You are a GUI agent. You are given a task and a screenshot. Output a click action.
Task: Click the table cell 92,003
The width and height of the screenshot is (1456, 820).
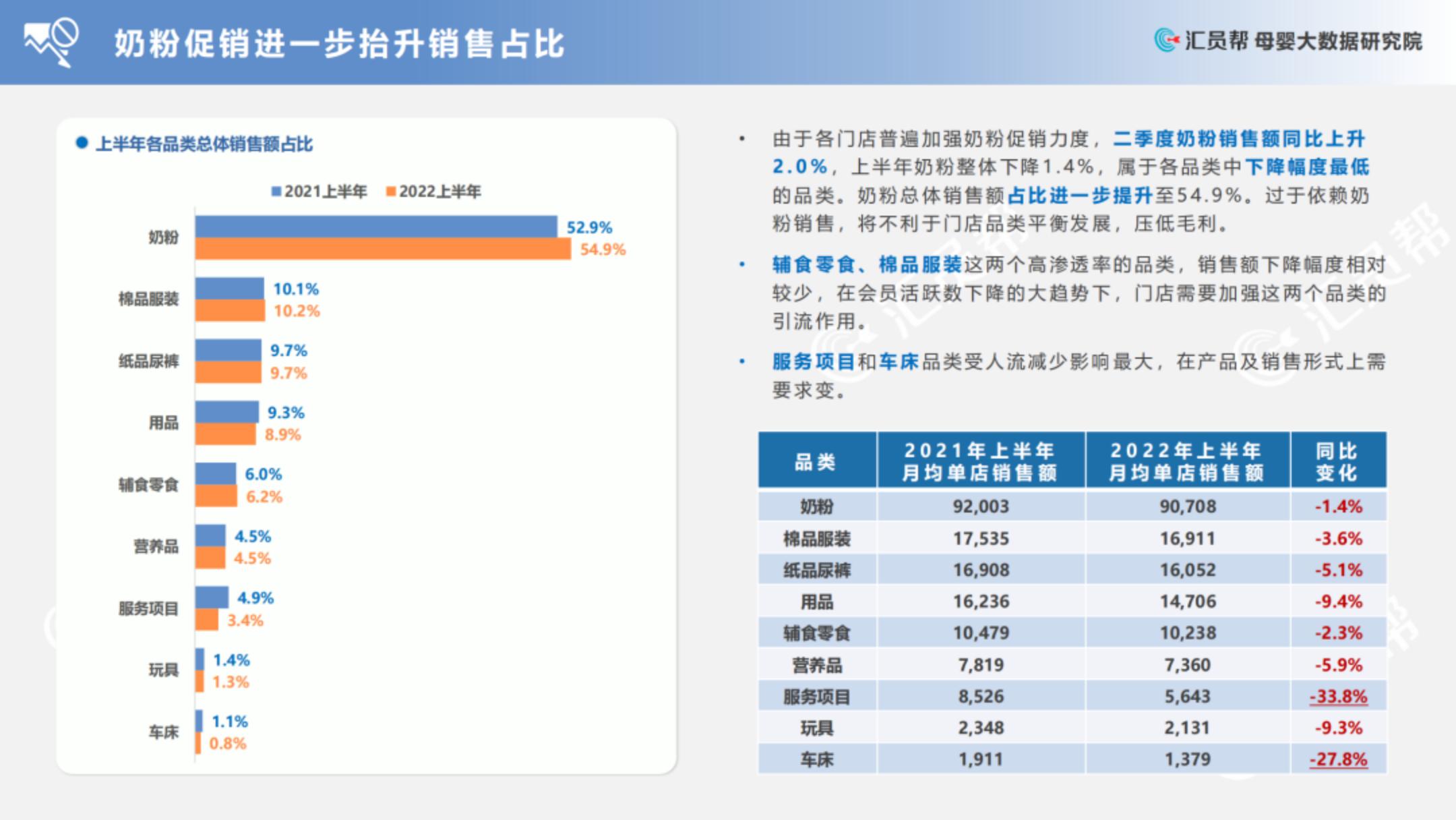click(x=981, y=506)
